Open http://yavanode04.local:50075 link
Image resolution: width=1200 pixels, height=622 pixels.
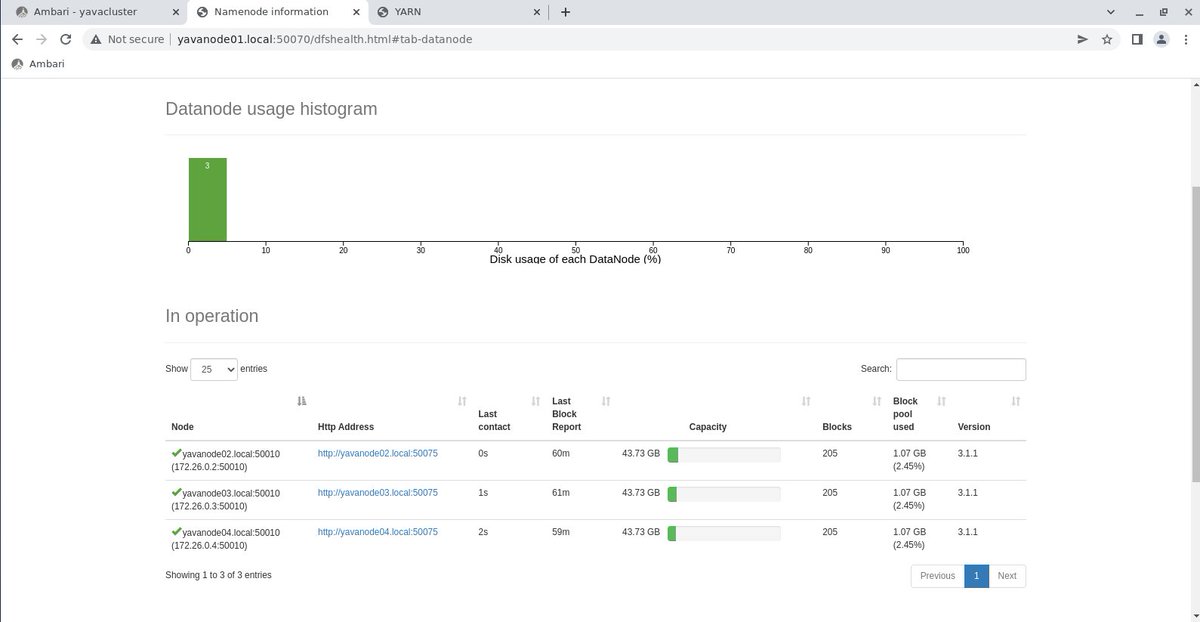pos(377,532)
